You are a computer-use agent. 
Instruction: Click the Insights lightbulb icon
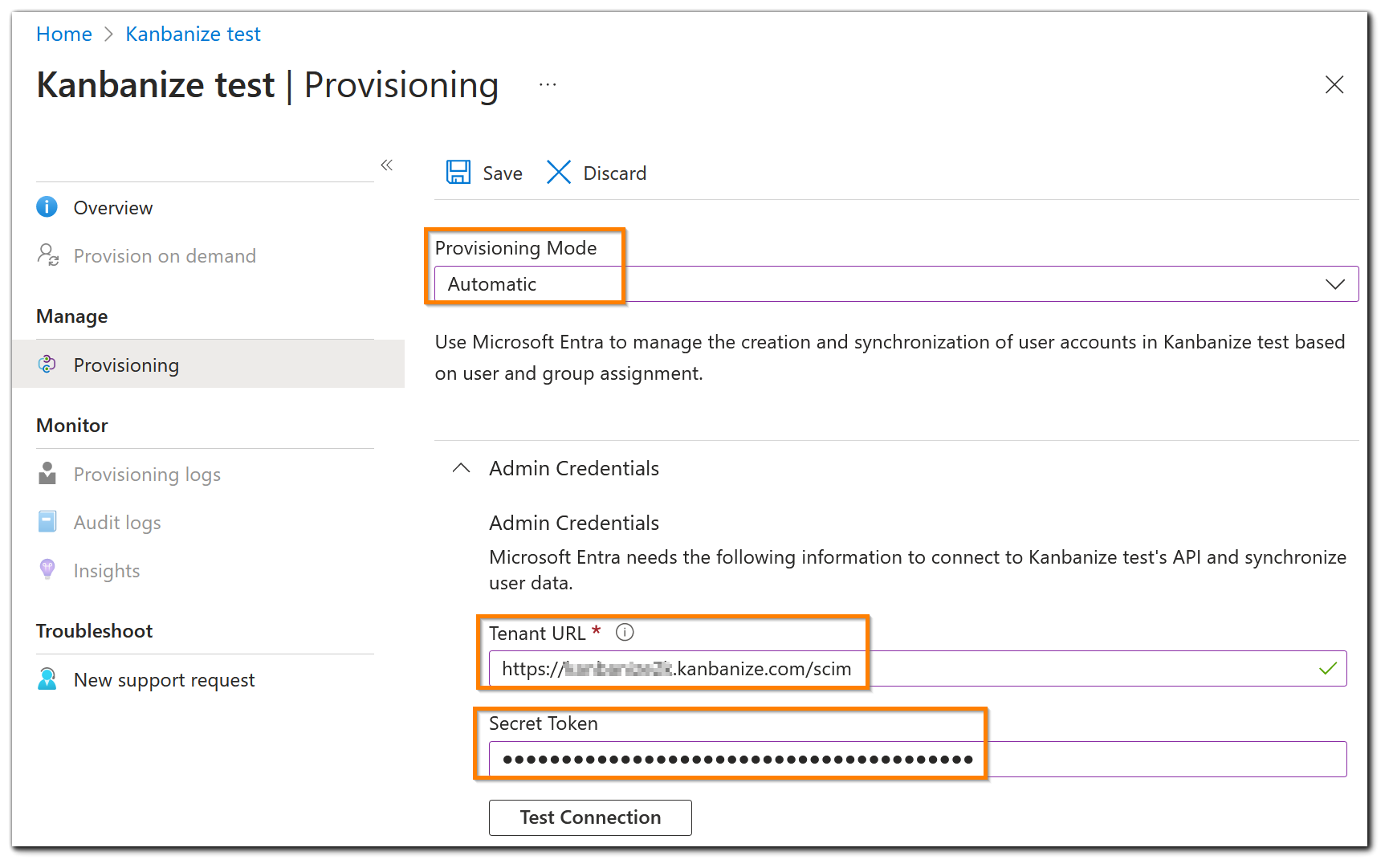click(47, 570)
